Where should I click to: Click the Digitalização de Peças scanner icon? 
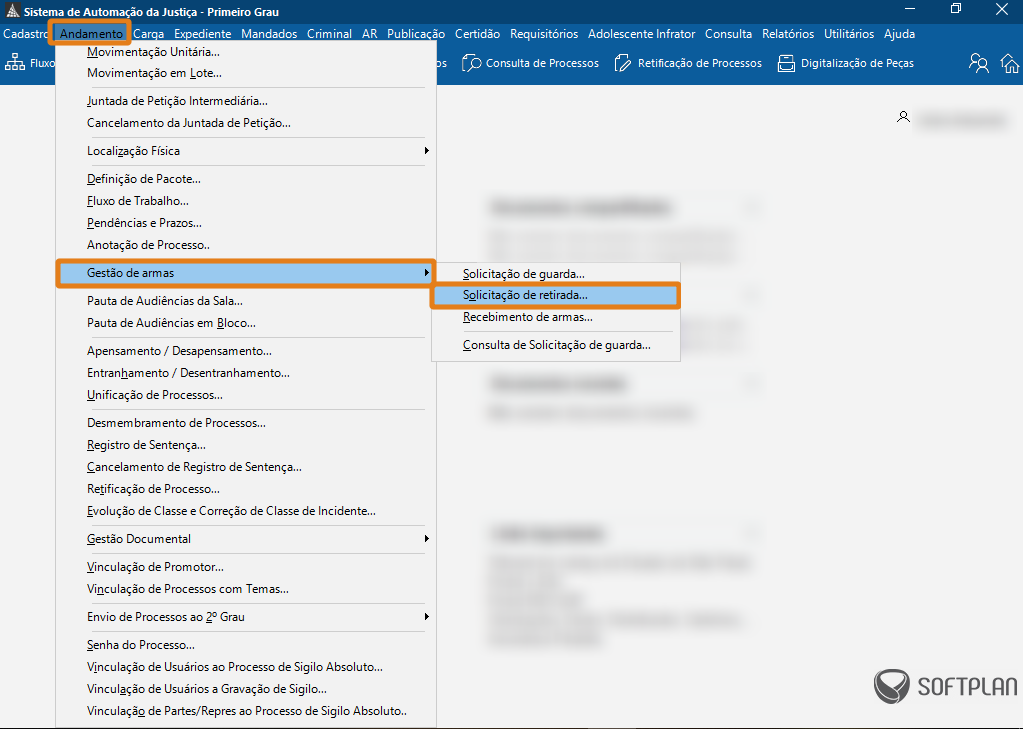pyautogui.click(x=786, y=63)
